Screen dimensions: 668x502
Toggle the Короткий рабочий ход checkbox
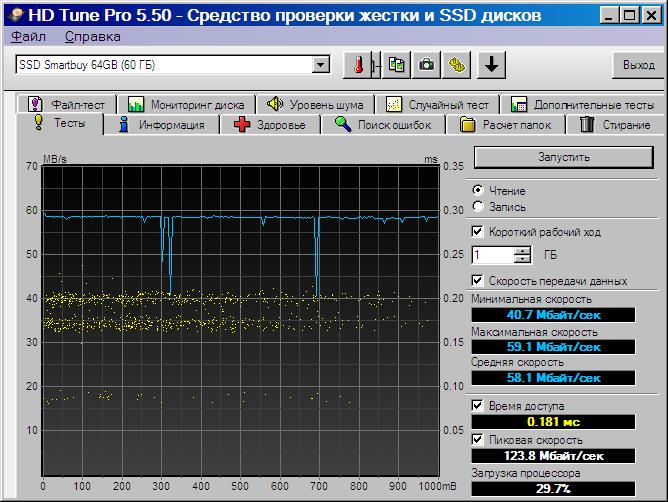477,232
